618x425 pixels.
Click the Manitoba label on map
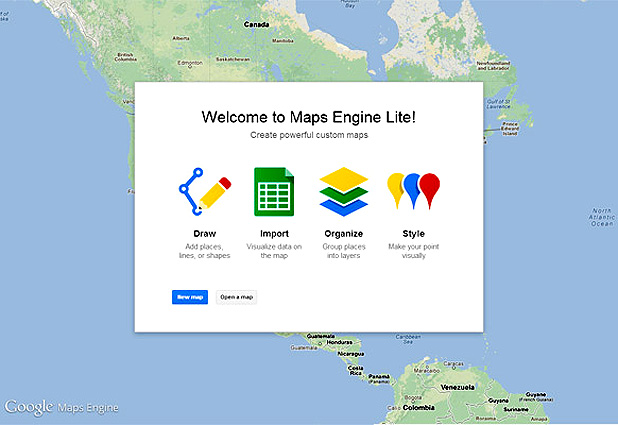283,41
